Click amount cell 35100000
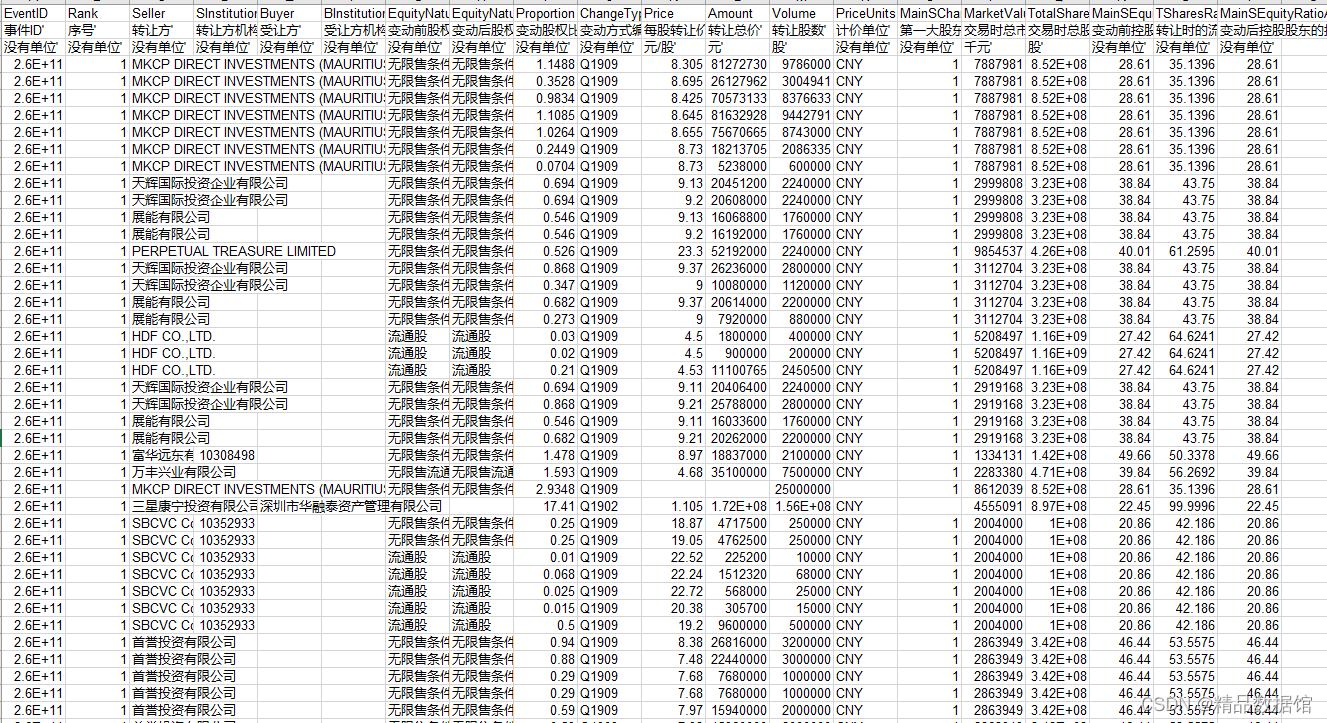Screen dimensions: 1327x723 (737, 472)
